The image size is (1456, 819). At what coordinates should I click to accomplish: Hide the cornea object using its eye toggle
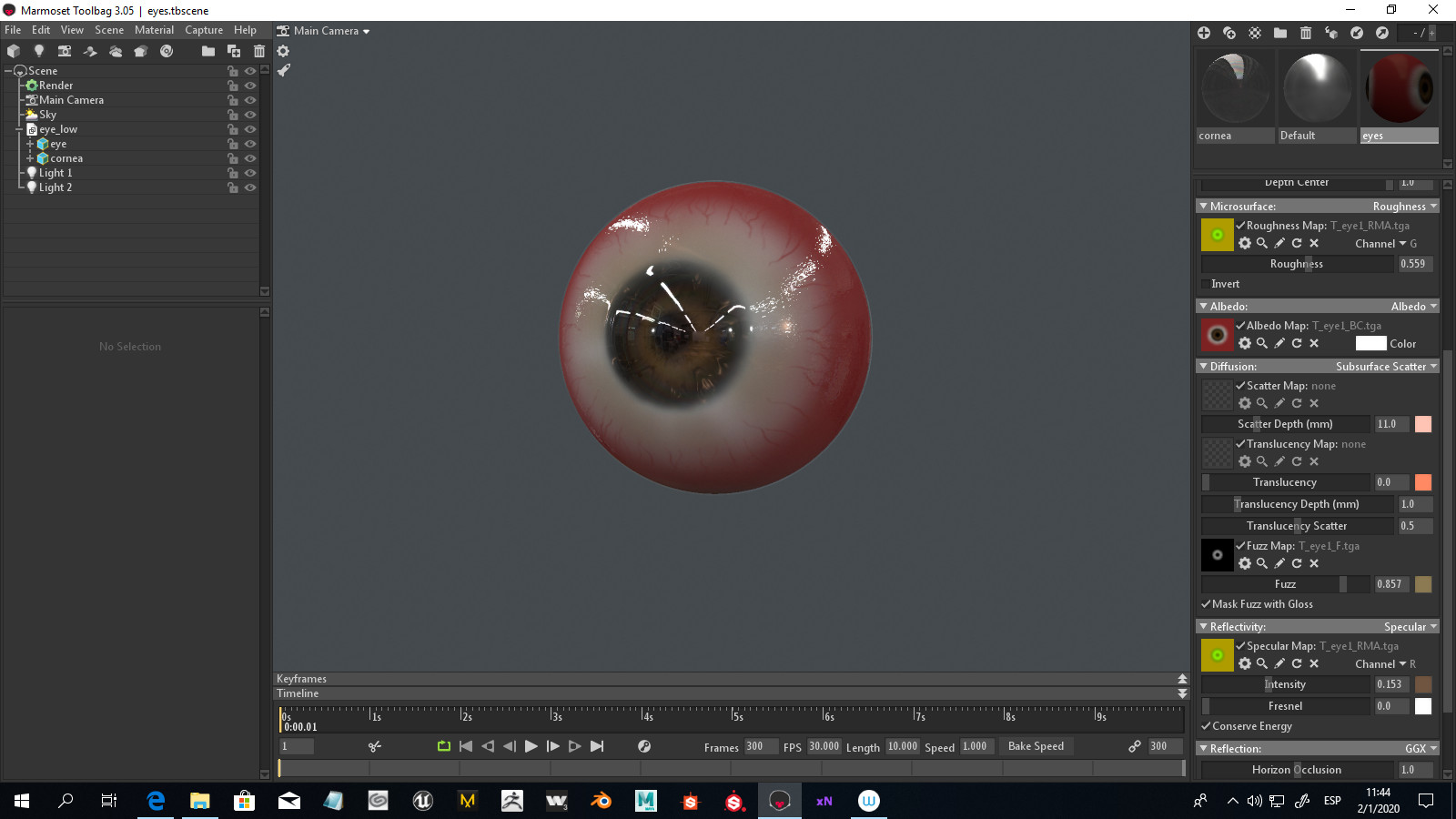[x=251, y=157]
